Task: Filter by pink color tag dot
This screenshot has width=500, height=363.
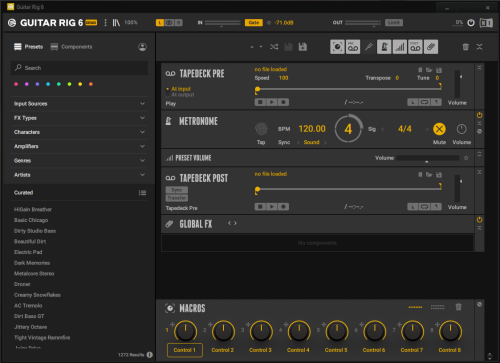Action: (16, 84)
